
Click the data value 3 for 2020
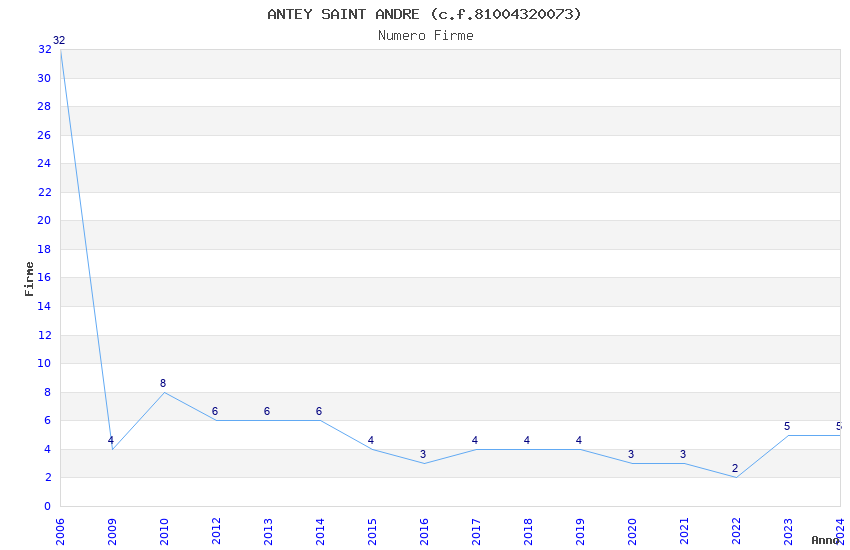click(631, 454)
